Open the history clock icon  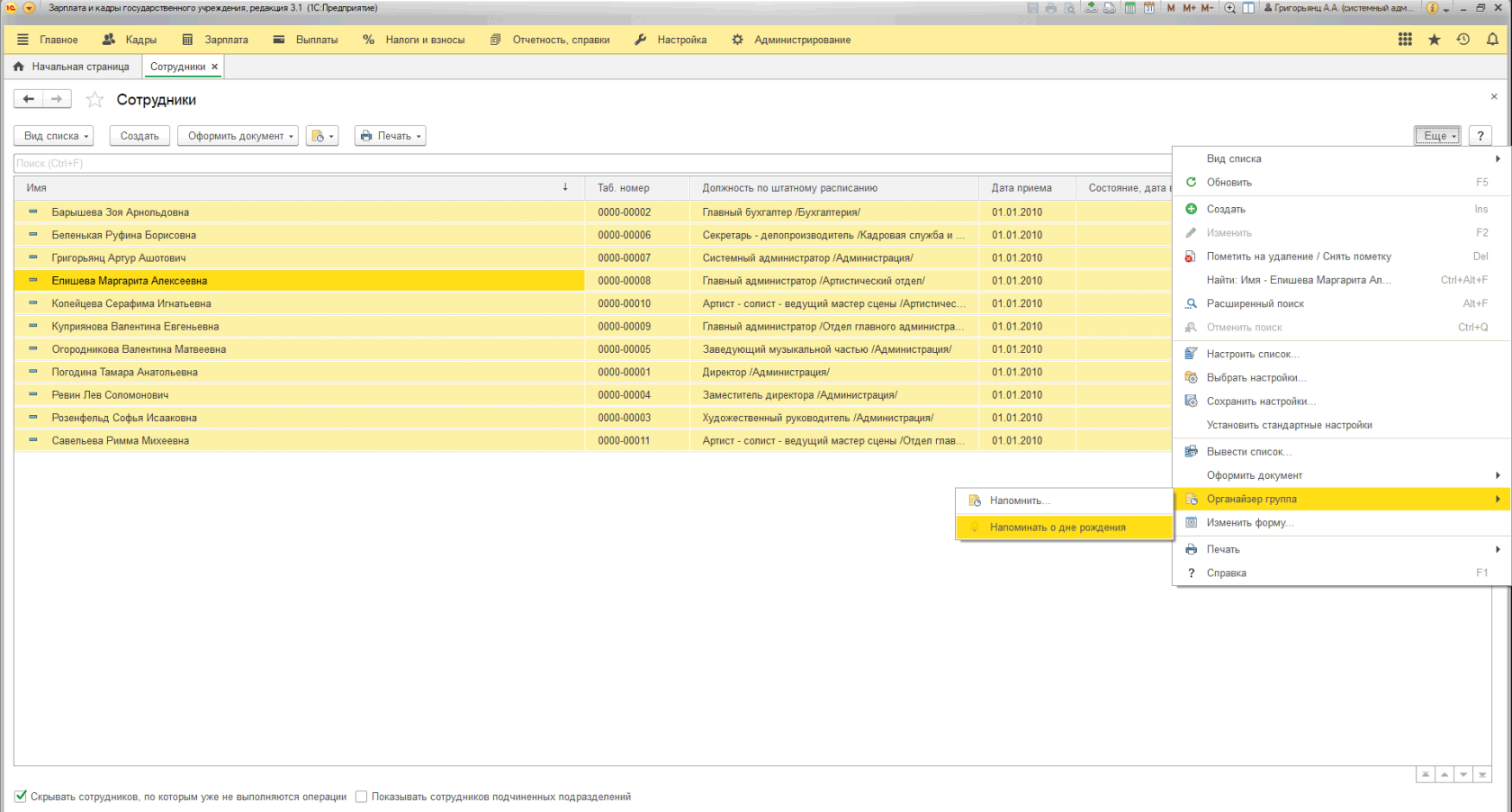1463,40
